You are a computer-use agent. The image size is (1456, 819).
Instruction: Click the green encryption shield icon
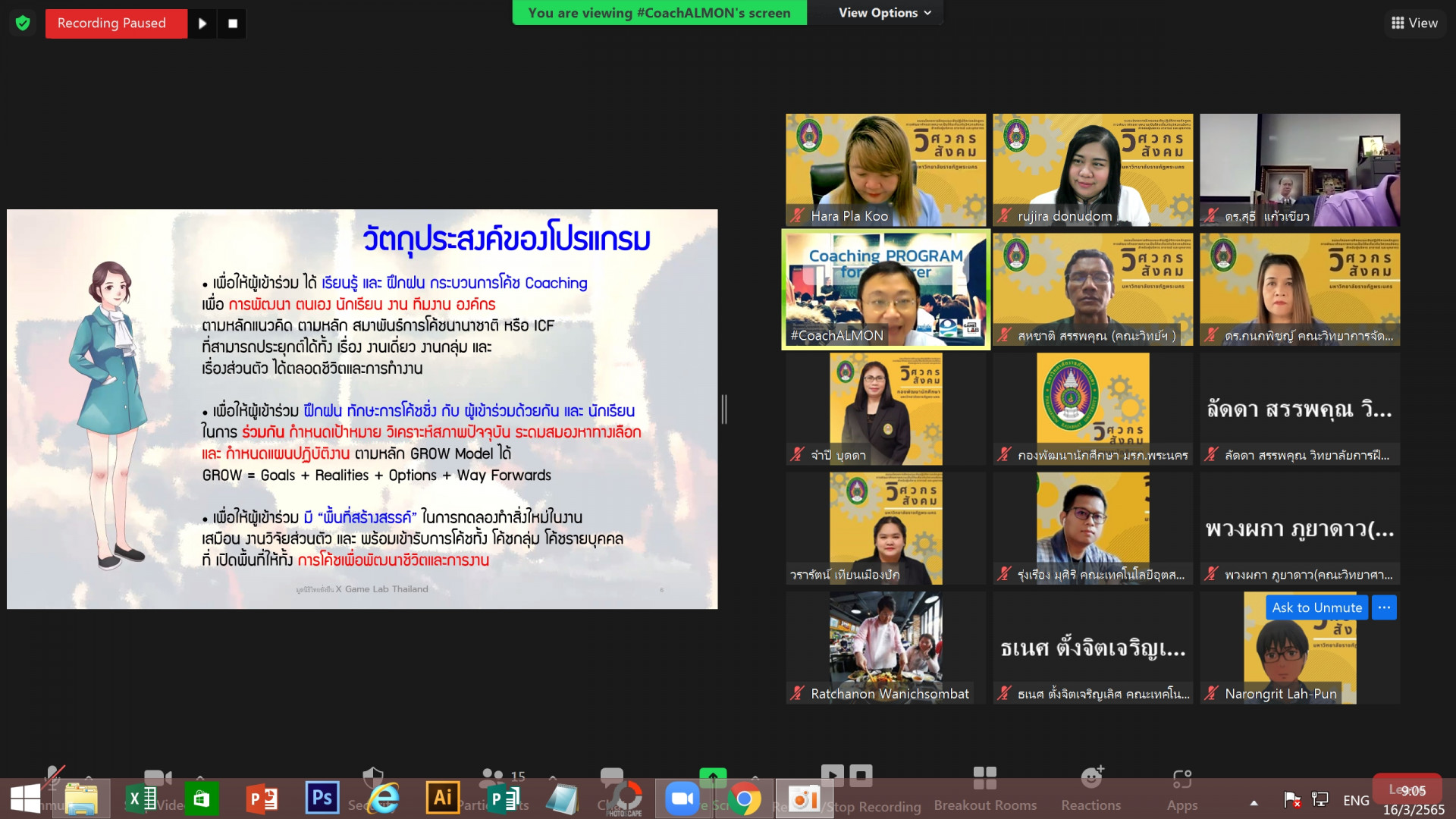point(23,24)
